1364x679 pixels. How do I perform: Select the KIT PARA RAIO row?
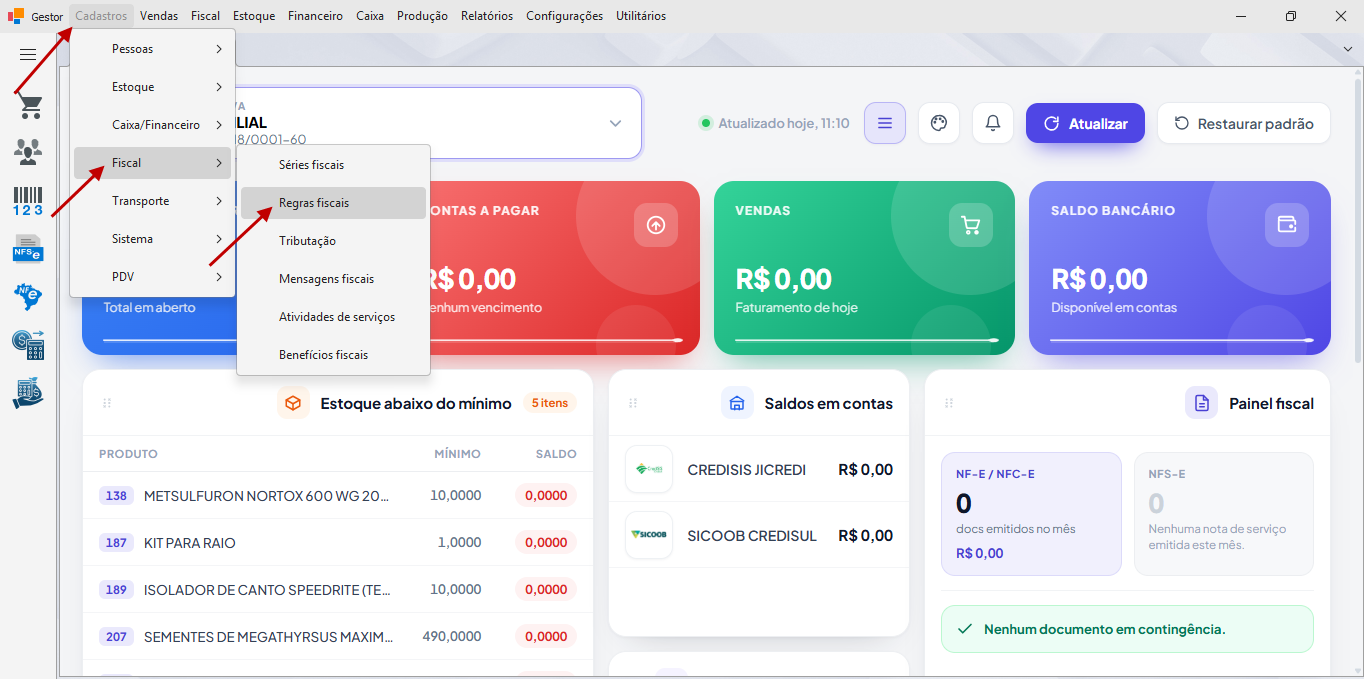click(338, 542)
